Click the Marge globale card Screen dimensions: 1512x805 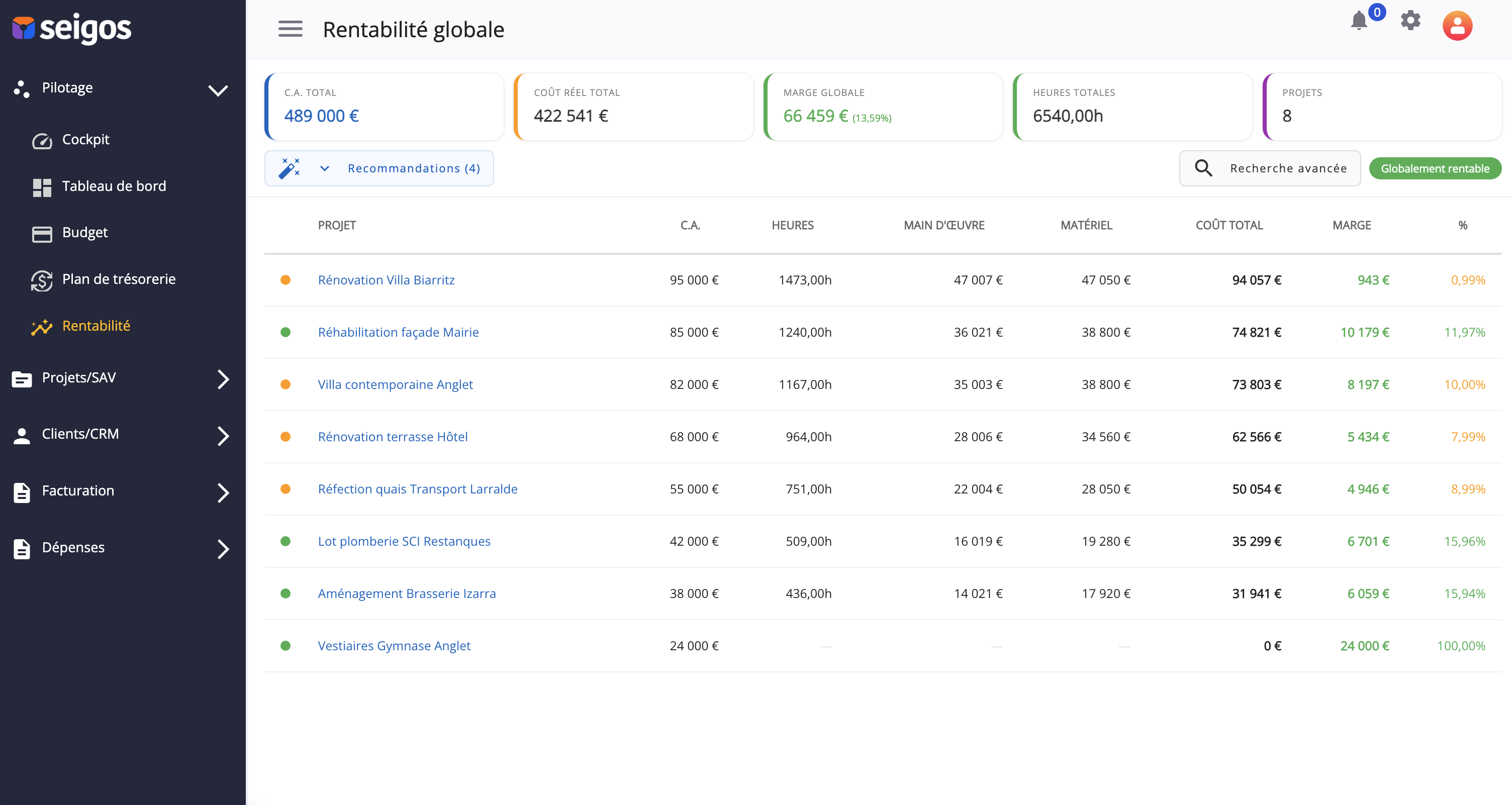883,107
